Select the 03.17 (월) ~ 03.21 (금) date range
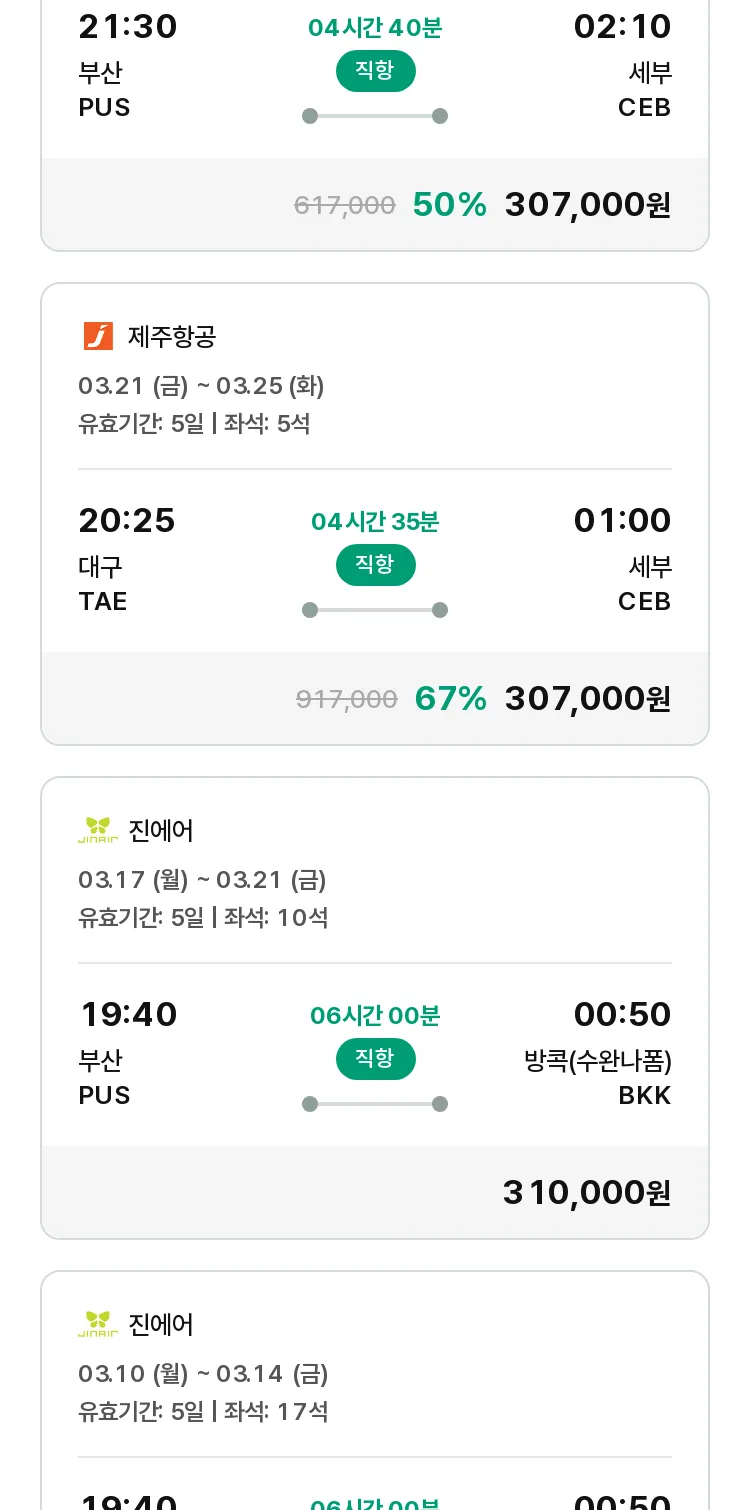The width and height of the screenshot is (750, 1510). coord(203,880)
